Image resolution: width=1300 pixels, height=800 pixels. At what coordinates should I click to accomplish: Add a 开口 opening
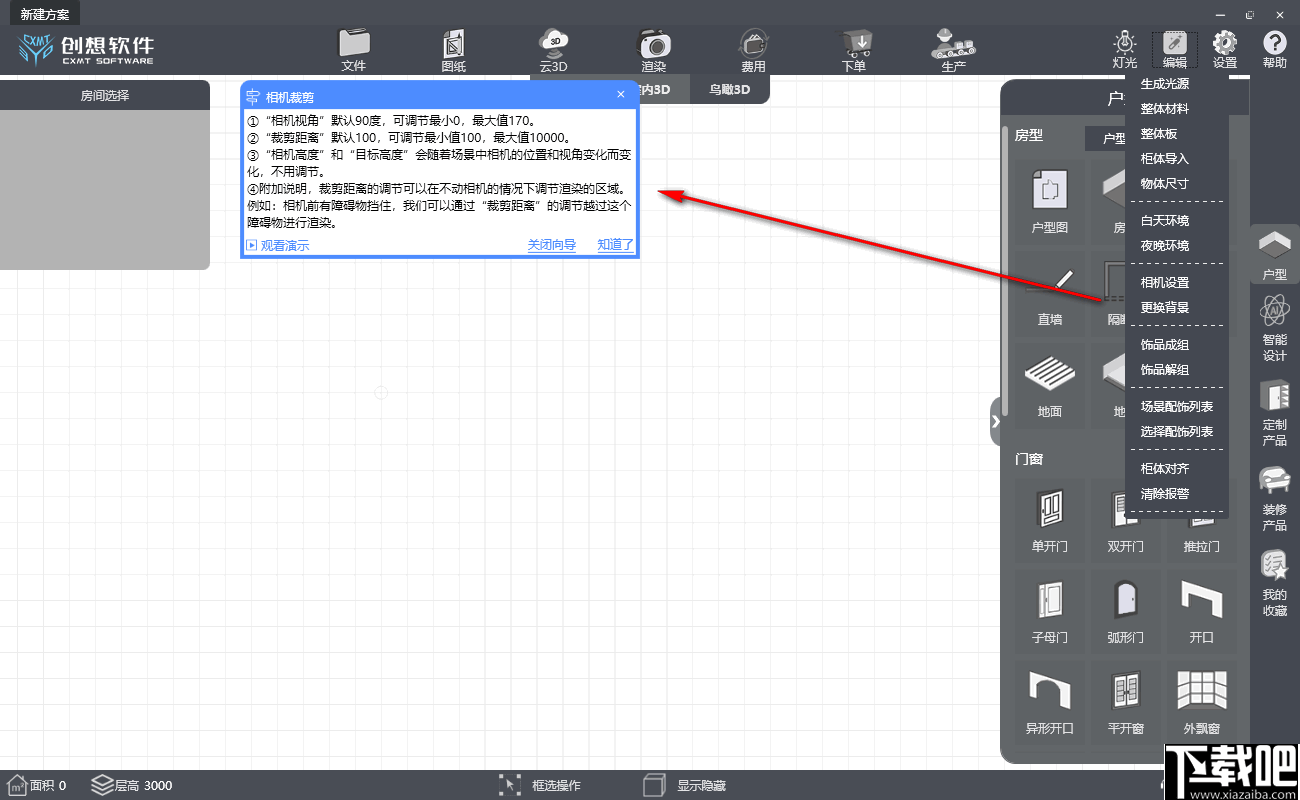(1202, 610)
